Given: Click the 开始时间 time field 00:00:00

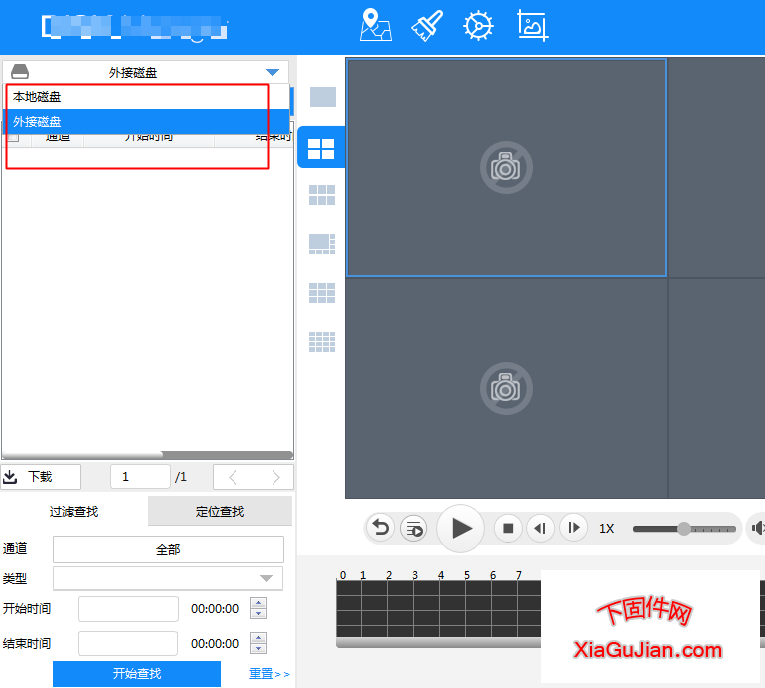Looking at the screenshot, I should [x=215, y=608].
